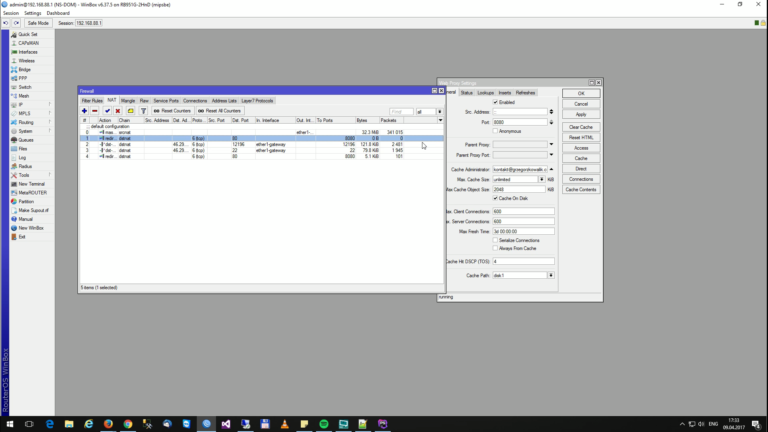Toggle the Enabled checkbox in Web Proxy

point(495,102)
